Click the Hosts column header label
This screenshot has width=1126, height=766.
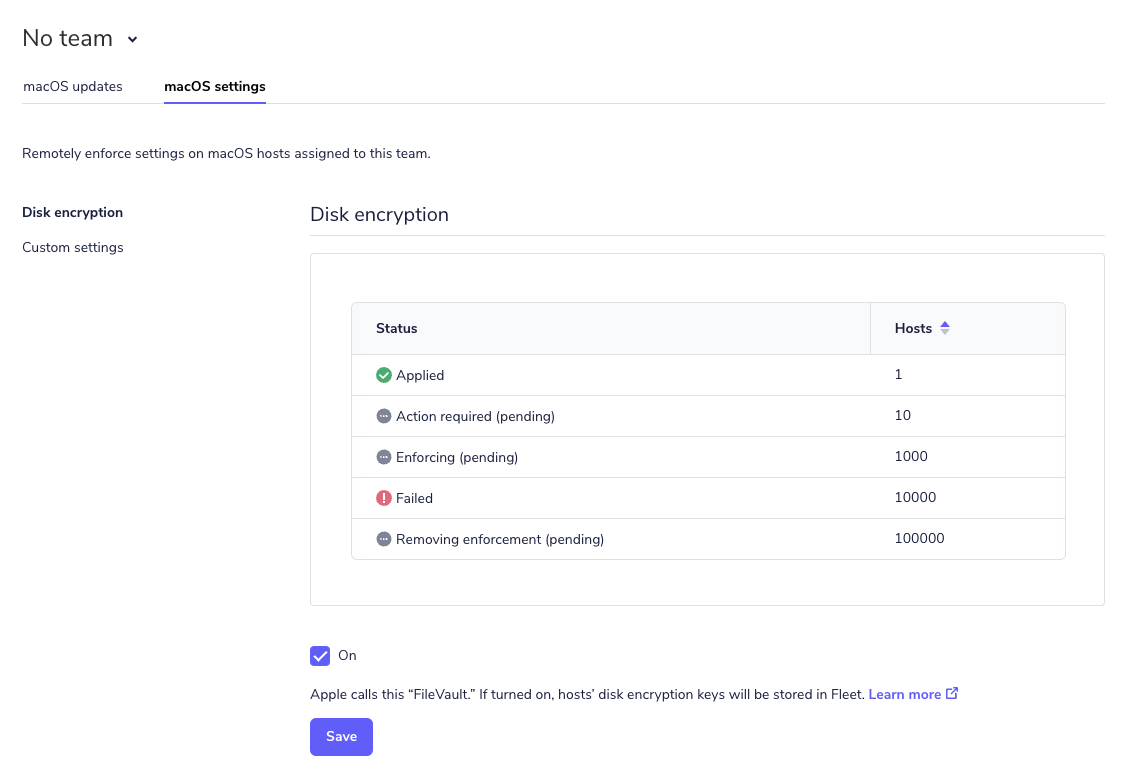pos(913,328)
